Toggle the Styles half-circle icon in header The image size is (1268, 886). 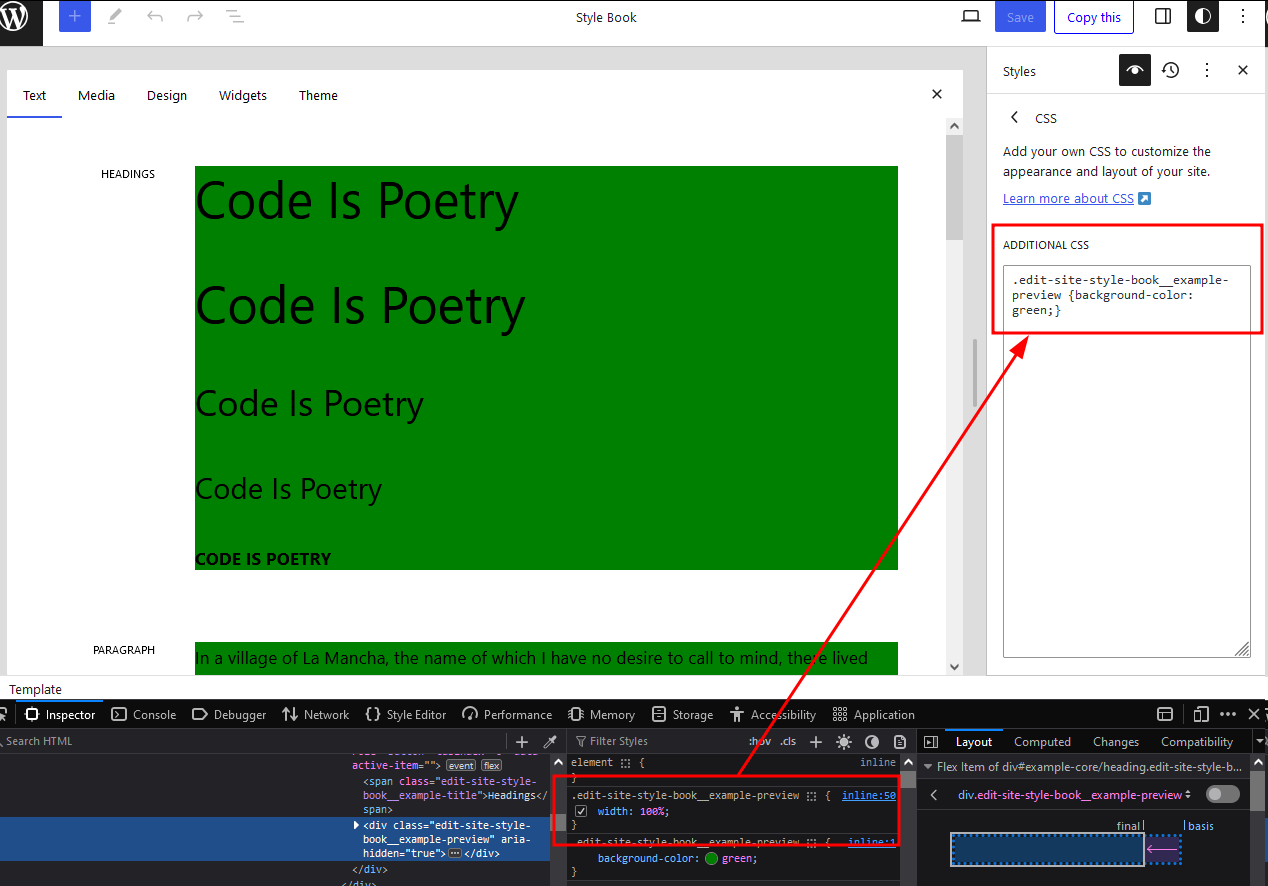pyautogui.click(x=1203, y=17)
